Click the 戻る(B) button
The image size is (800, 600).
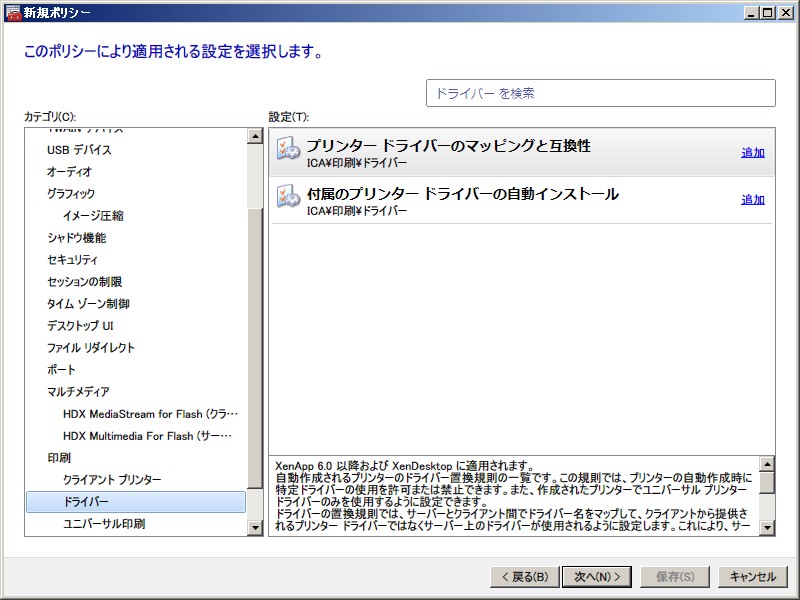click(522, 576)
